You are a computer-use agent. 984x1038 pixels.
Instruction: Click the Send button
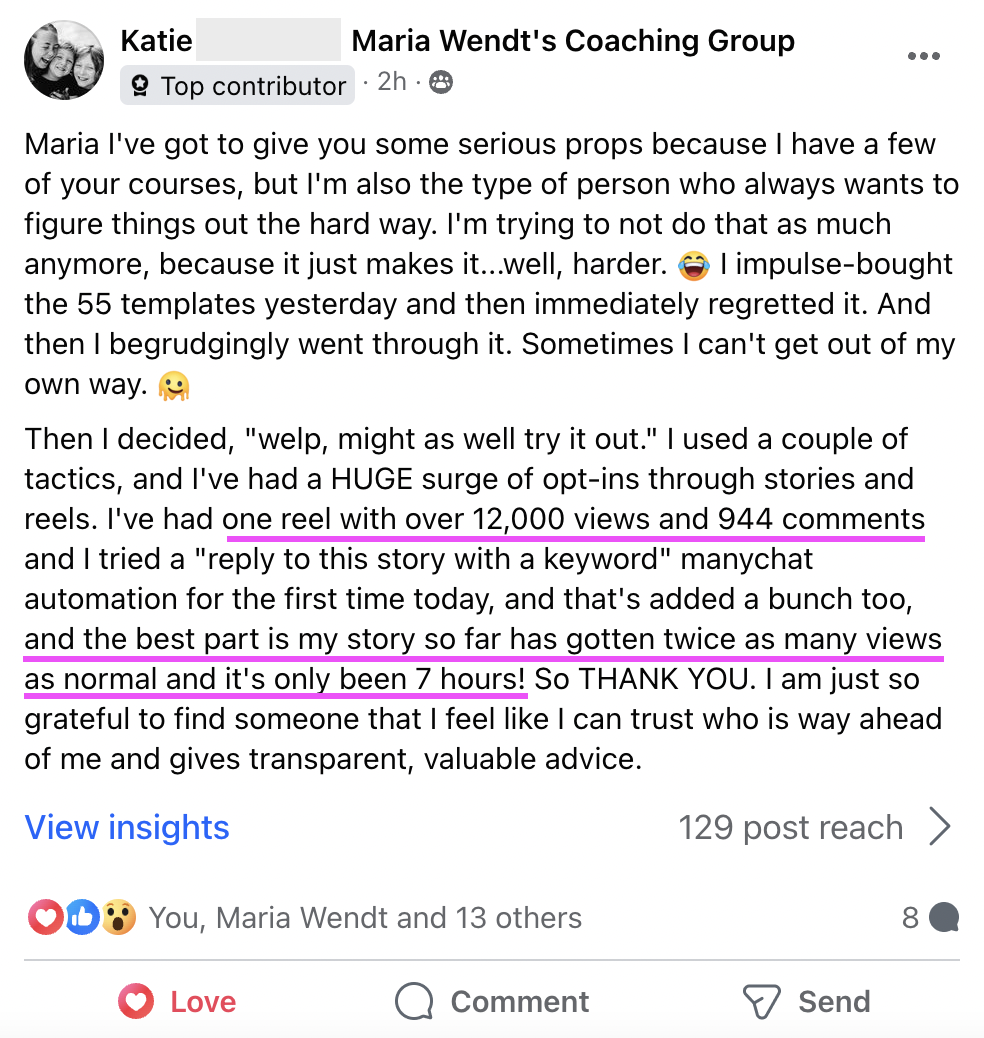(x=806, y=1001)
